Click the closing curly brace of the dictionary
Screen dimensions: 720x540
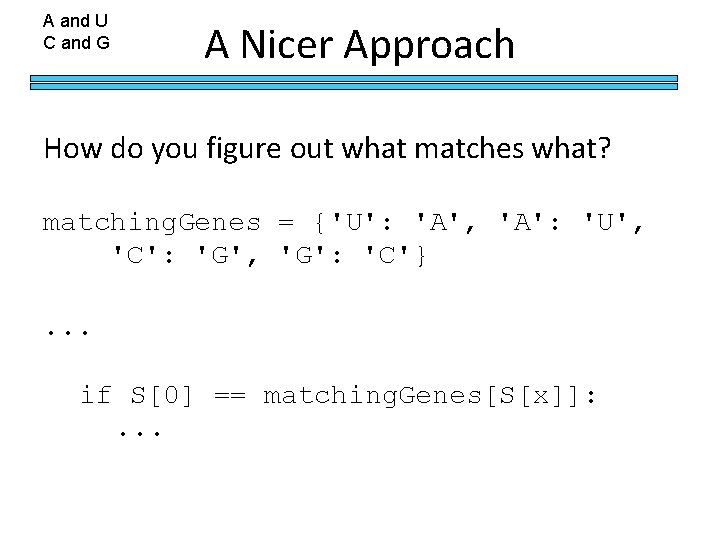(x=424, y=257)
